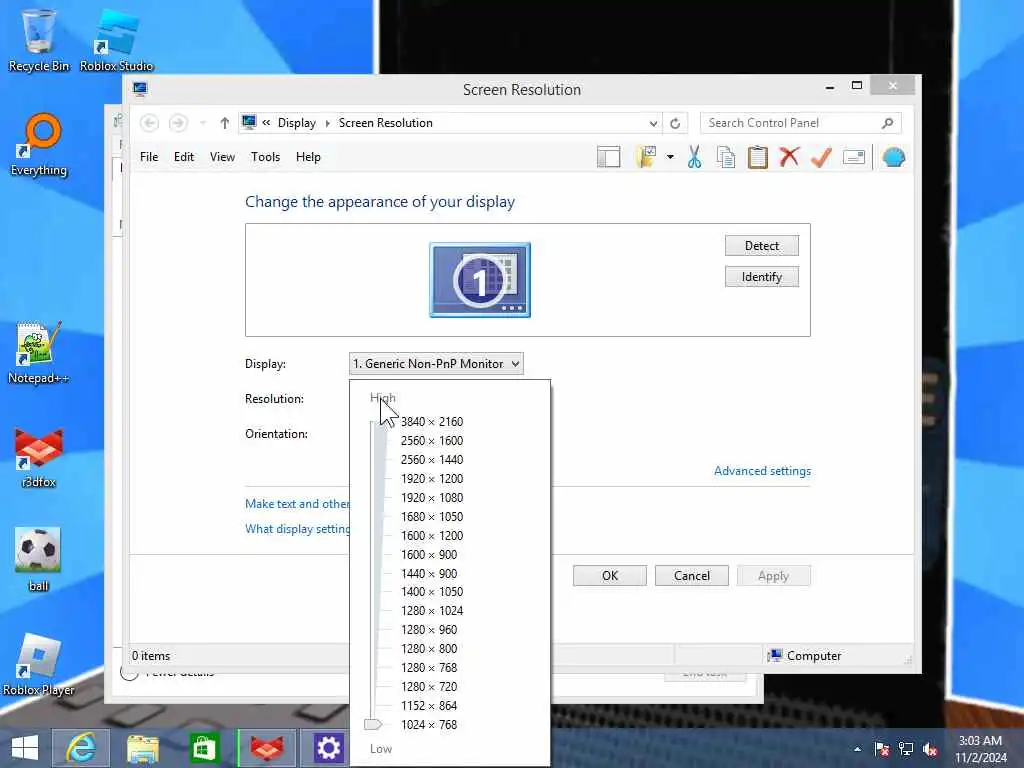Image resolution: width=1024 pixels, height=768 pixels.
Task: Open the gear settings taskbar app
Action: [x=328, y=748]
